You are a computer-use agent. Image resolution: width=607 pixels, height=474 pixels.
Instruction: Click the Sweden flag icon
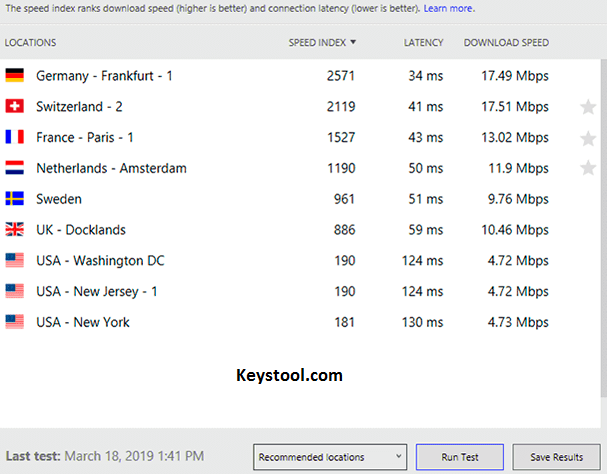tap(15, 199)
